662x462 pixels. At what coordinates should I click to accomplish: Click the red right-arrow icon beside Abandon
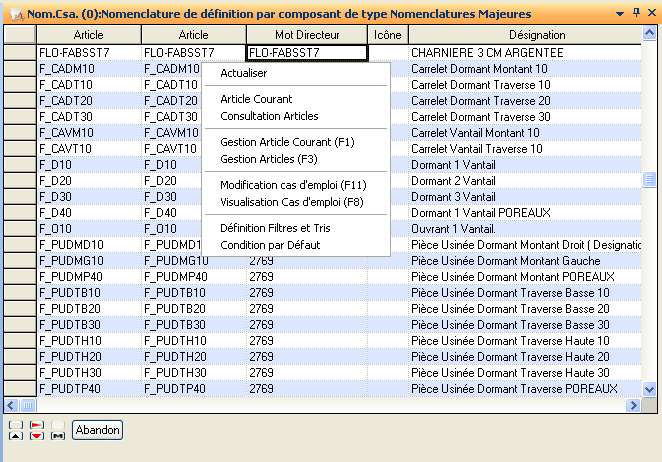tap(37, 424)
